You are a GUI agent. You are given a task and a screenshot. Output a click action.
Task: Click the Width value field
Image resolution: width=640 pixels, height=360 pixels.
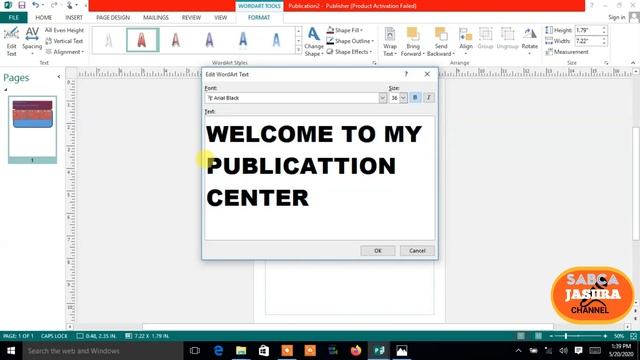588,41
